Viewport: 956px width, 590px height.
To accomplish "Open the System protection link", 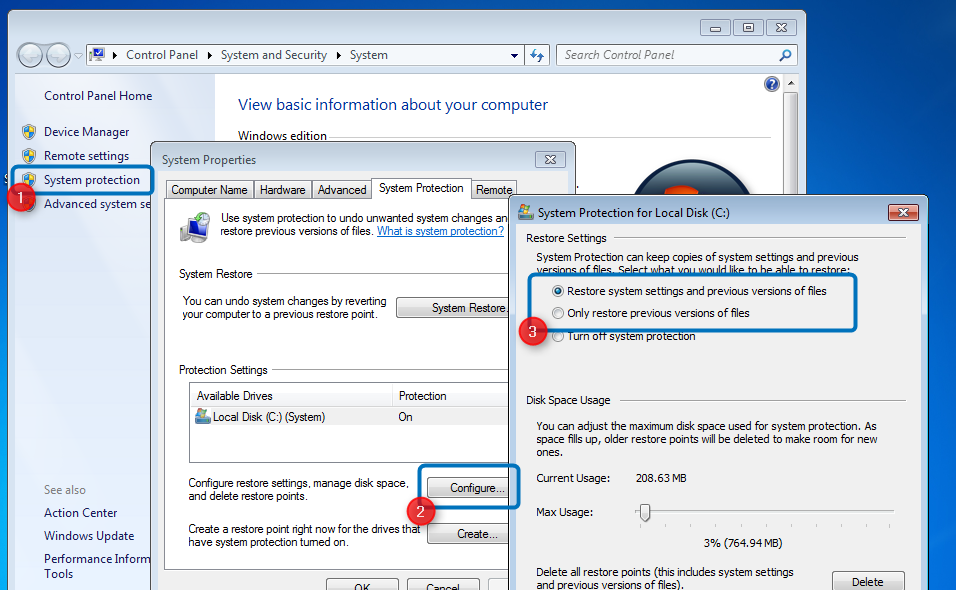I will pos(91,180).
